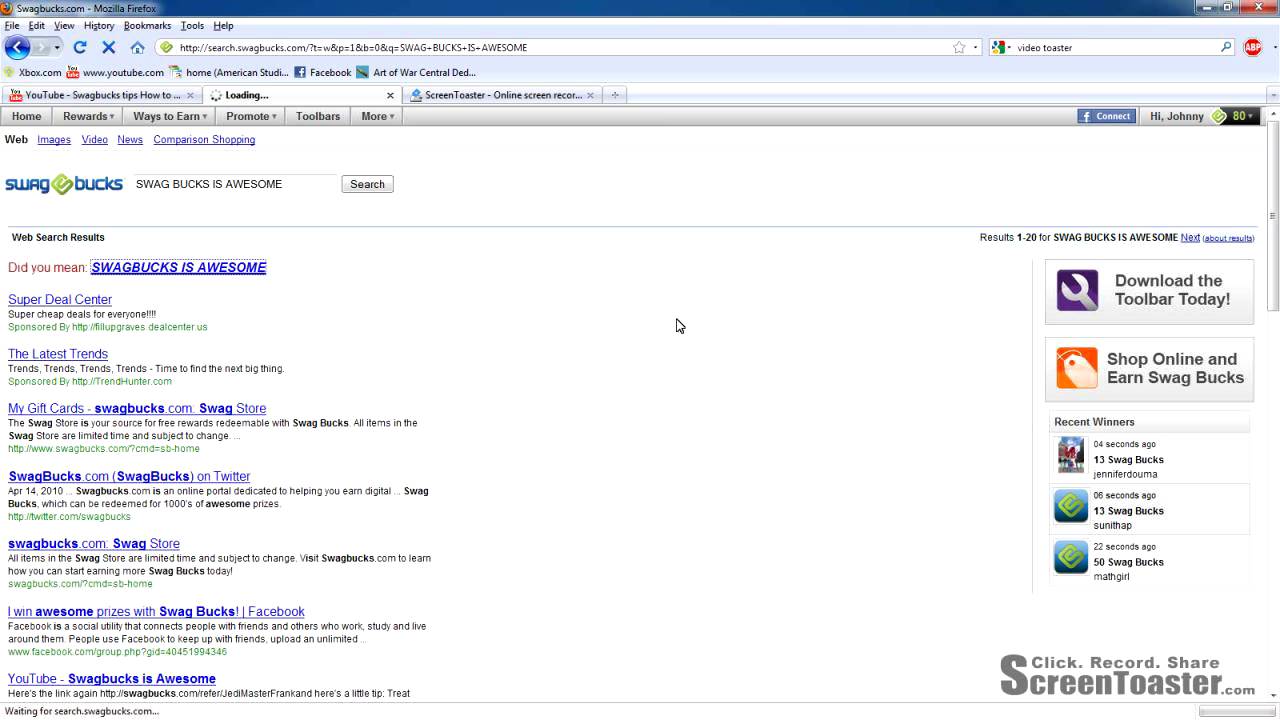Close the YouTube Swagbucks tips tab
Image resolution: width=1280 pixels, height=720 pixels.
pyautogui.click(x=190, y=95)
